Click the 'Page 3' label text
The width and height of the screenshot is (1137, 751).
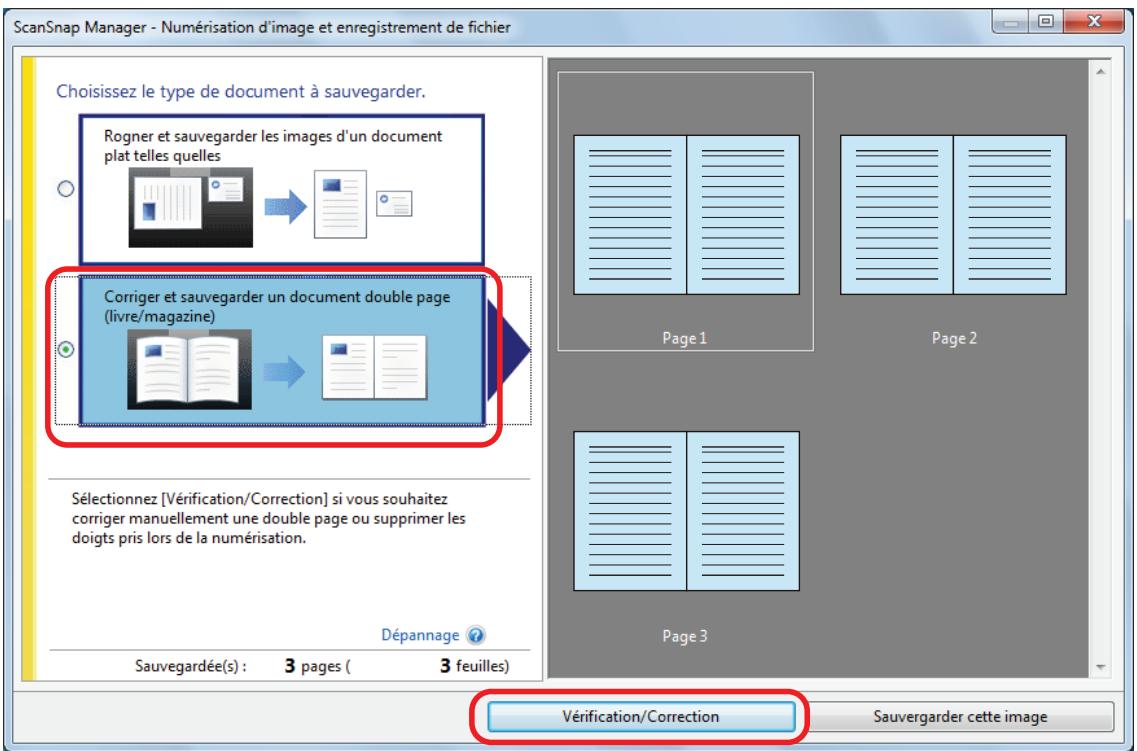[684, 636]
